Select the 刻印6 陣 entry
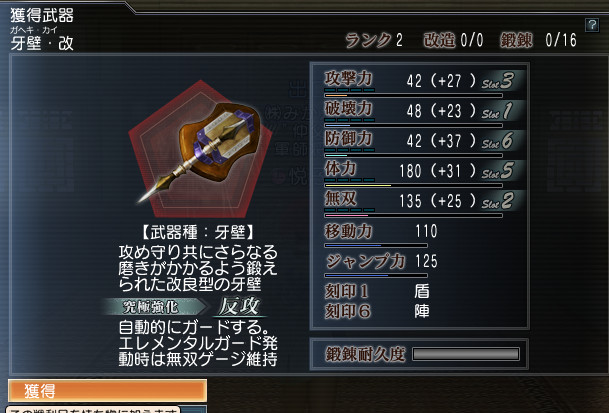Viewport: 609px width, 413px height. pyautogui.click(x=378, y=311)
